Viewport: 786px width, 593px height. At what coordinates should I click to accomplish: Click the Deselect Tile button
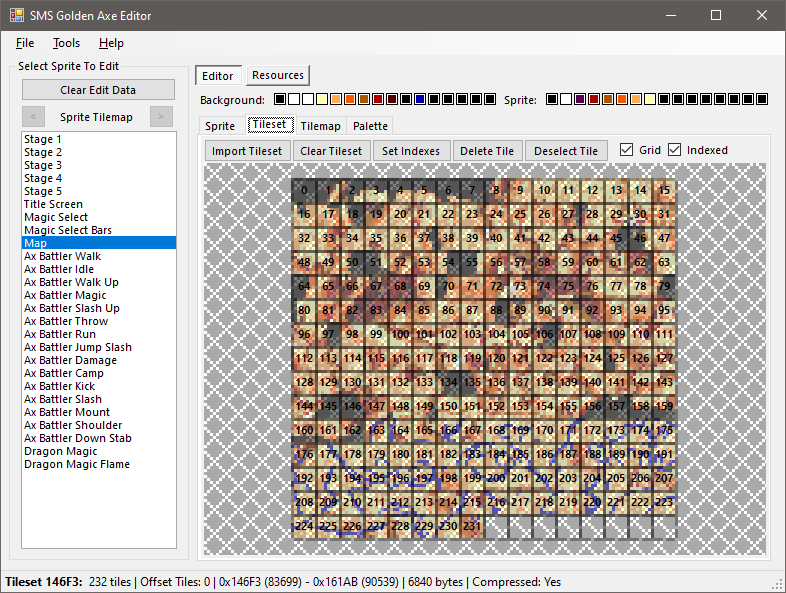[566, 151]
